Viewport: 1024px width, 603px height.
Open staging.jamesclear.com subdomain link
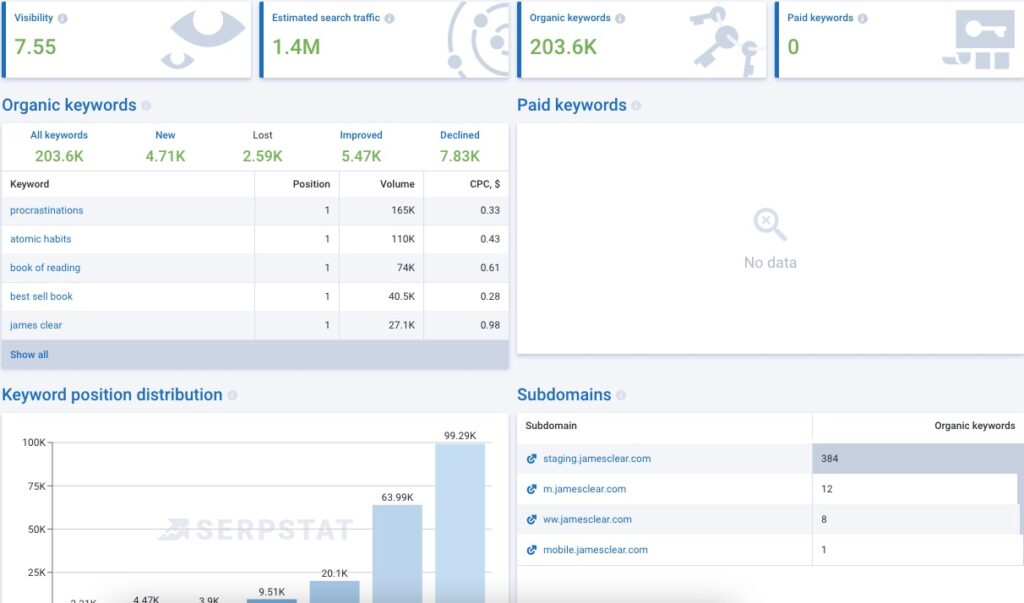[x=597, y=459]
